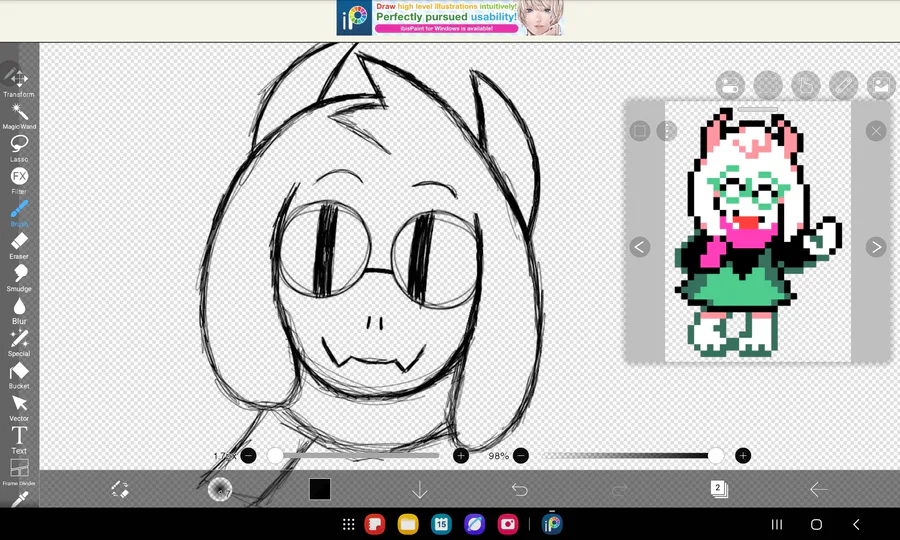900x540 pixels.
Task: Open the red notes app in taskbar
Action: (374, 524)
